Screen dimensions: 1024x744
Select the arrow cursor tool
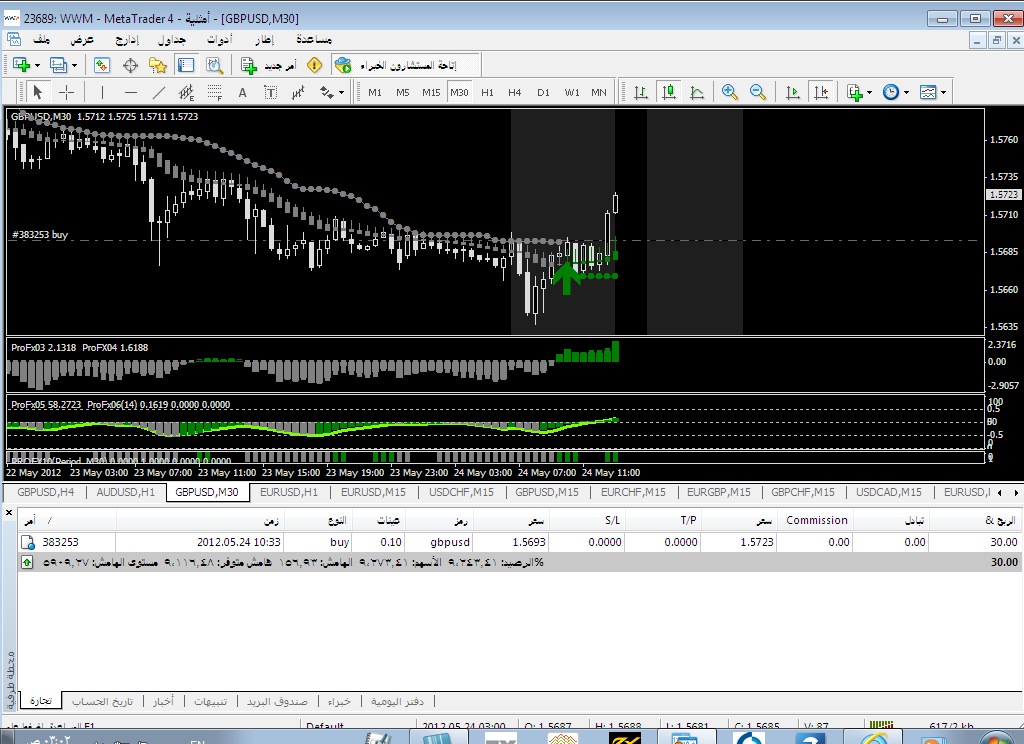[x=38, y=92]
